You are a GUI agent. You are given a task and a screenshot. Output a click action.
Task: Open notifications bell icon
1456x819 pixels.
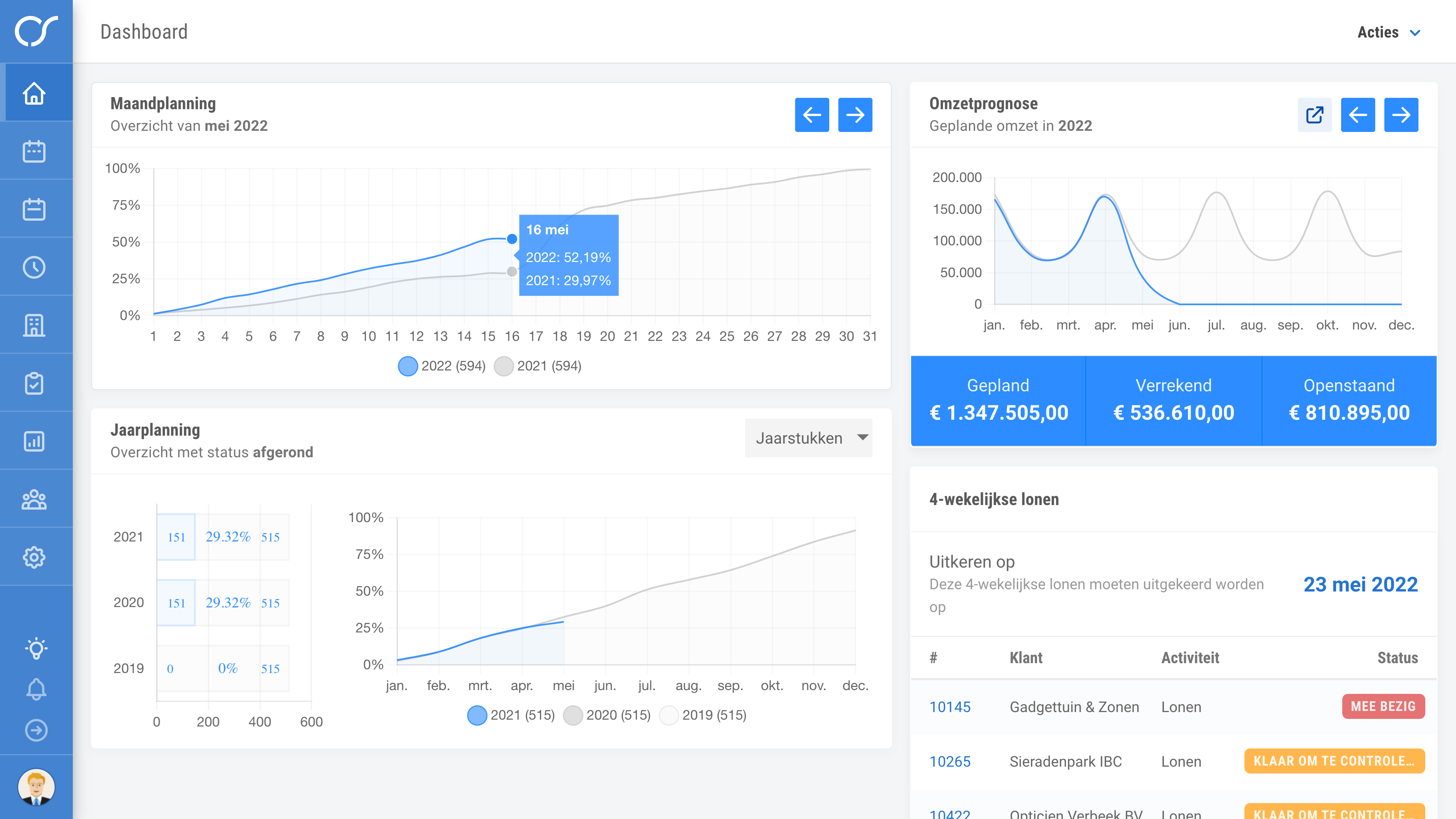36,689
